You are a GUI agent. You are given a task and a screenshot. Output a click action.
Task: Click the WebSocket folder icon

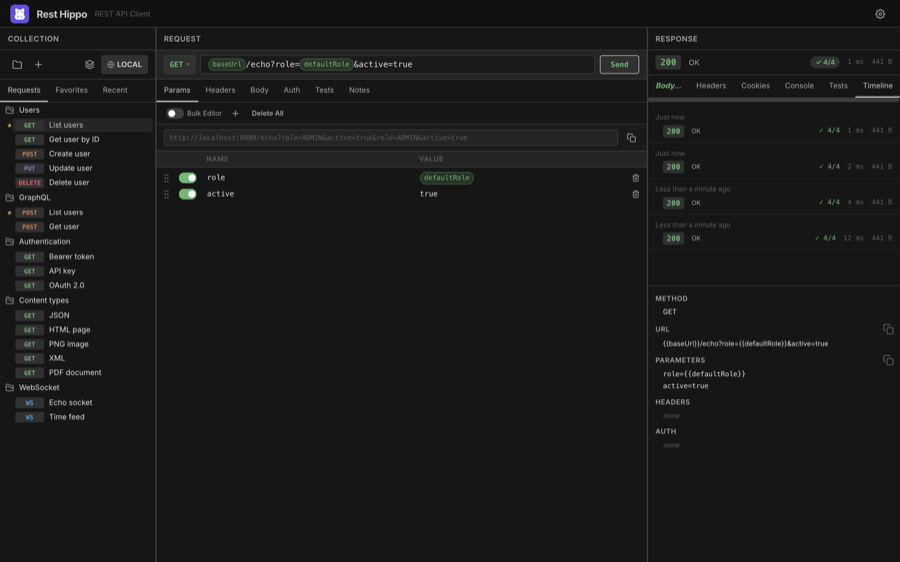pos(10,387)
